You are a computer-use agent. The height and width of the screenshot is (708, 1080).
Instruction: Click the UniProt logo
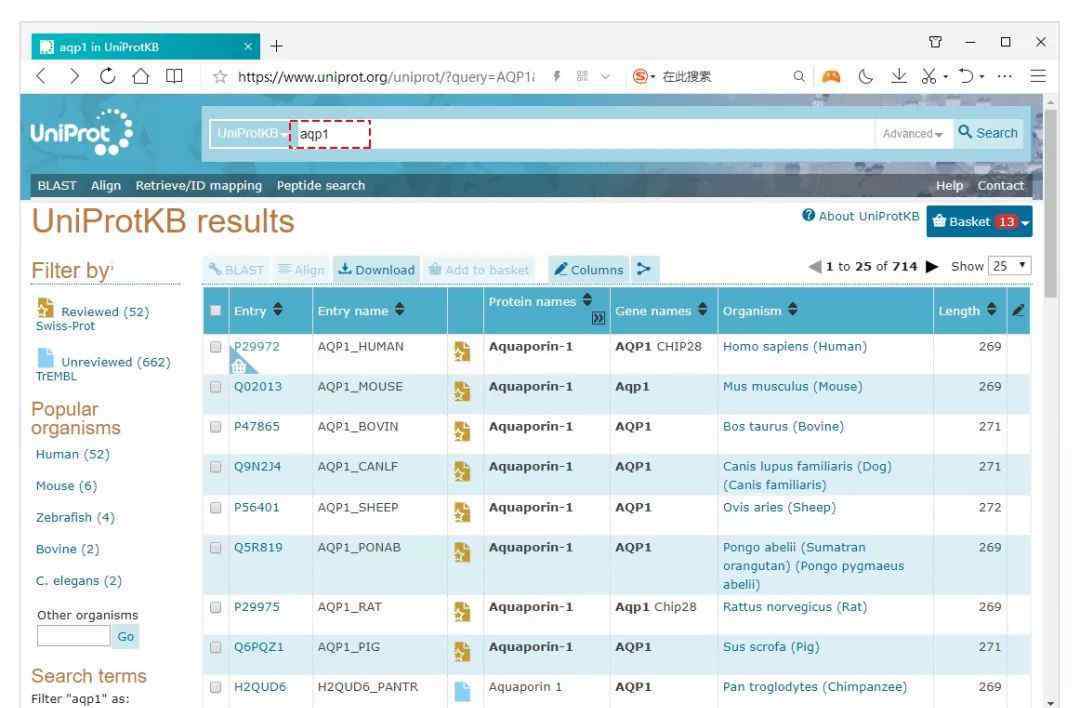tap(81, 132)
